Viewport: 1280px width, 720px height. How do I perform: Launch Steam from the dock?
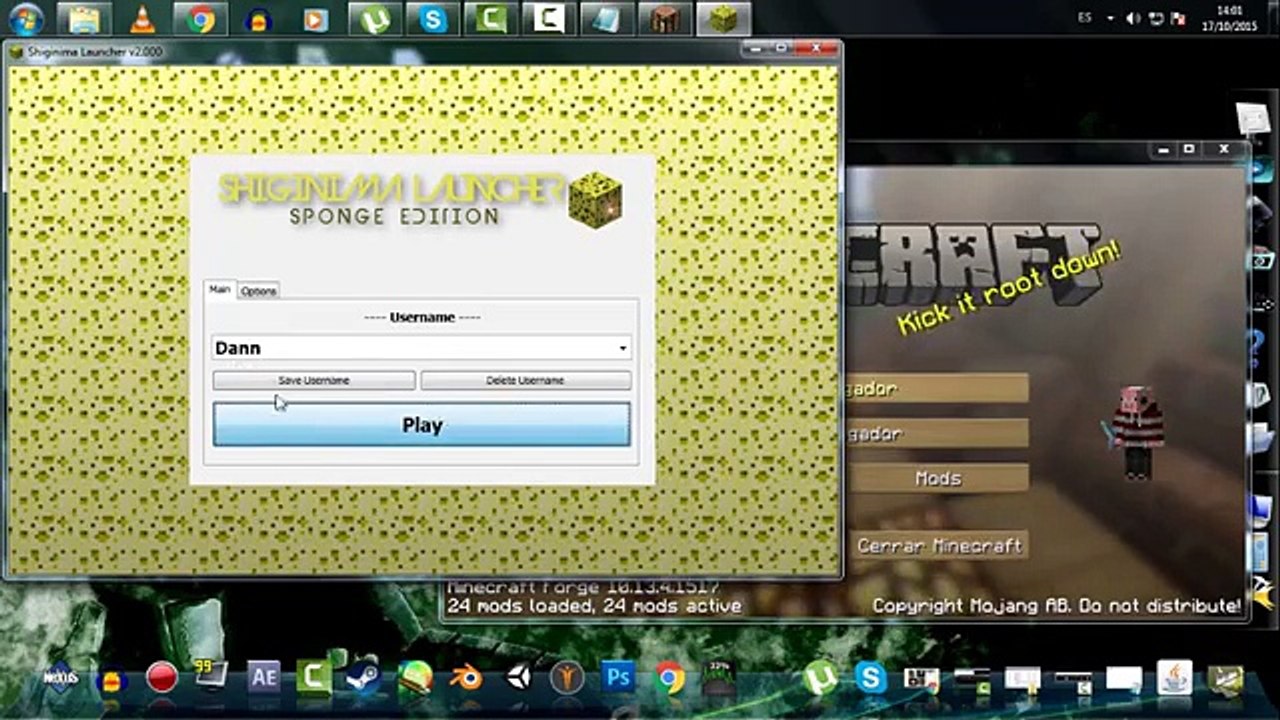[365, 677]
